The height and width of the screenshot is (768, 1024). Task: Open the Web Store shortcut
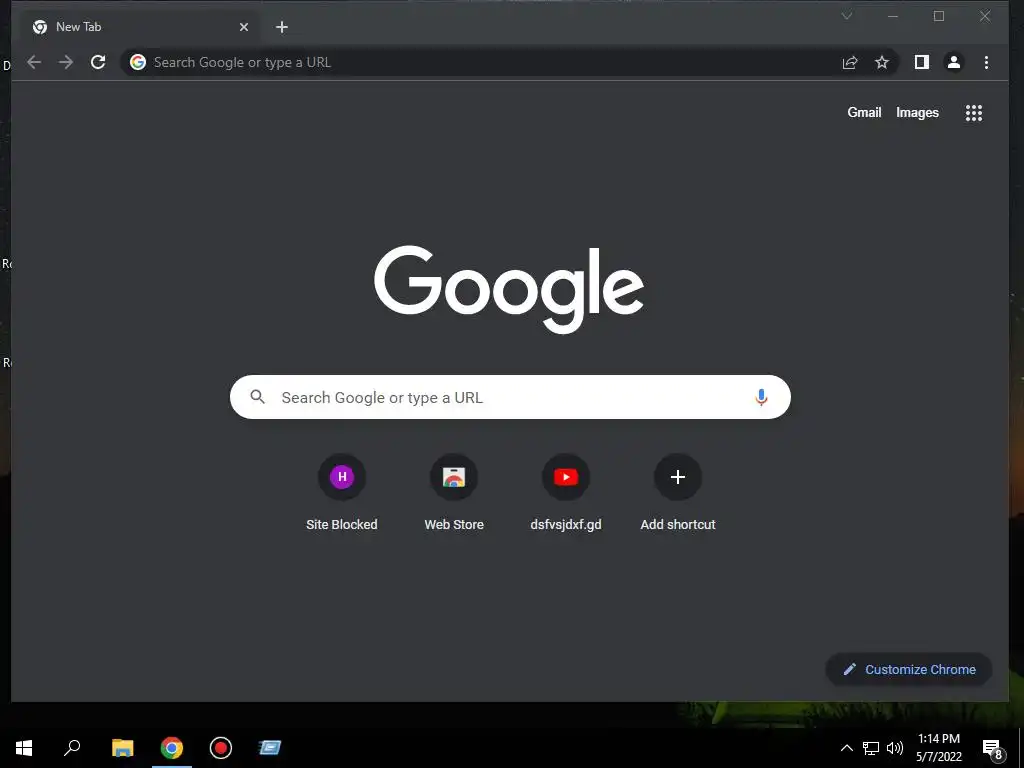click(x=454, y=492)
